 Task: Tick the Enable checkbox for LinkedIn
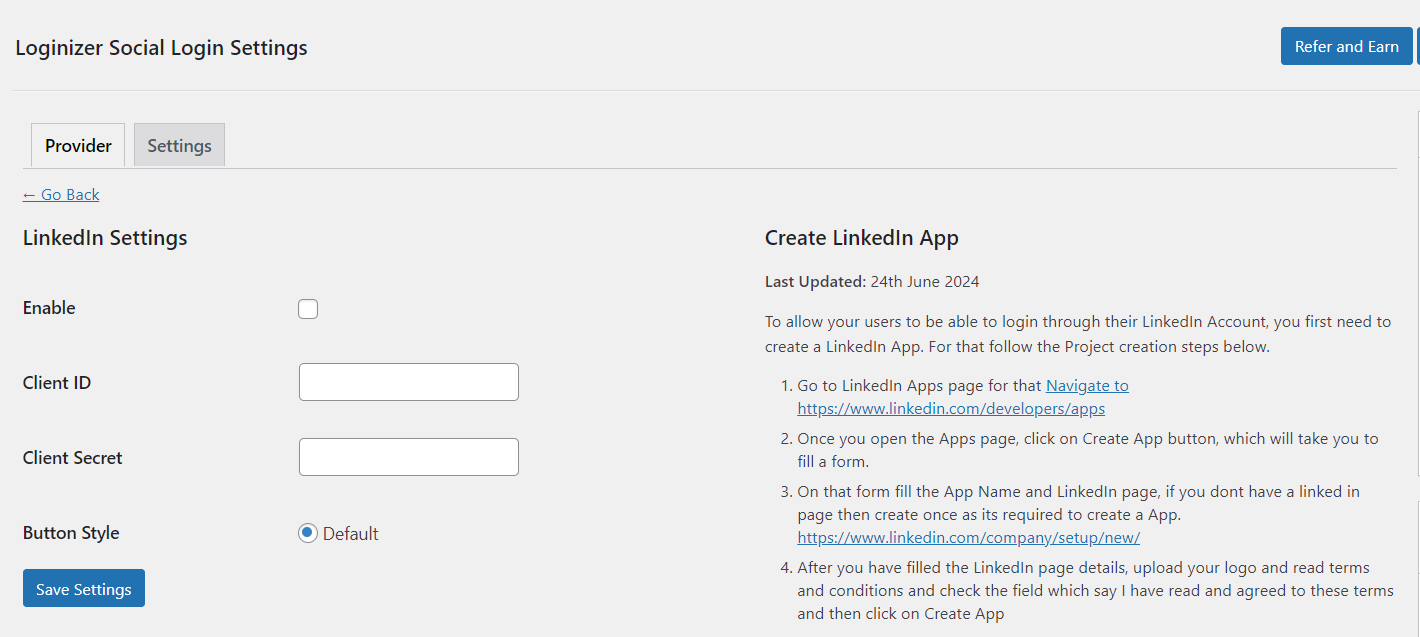point(308,309)
